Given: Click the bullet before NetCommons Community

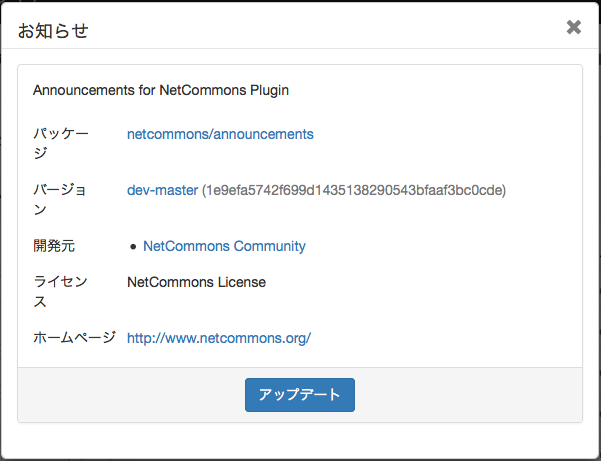Looking at the screenshot, I should [133, 247].
